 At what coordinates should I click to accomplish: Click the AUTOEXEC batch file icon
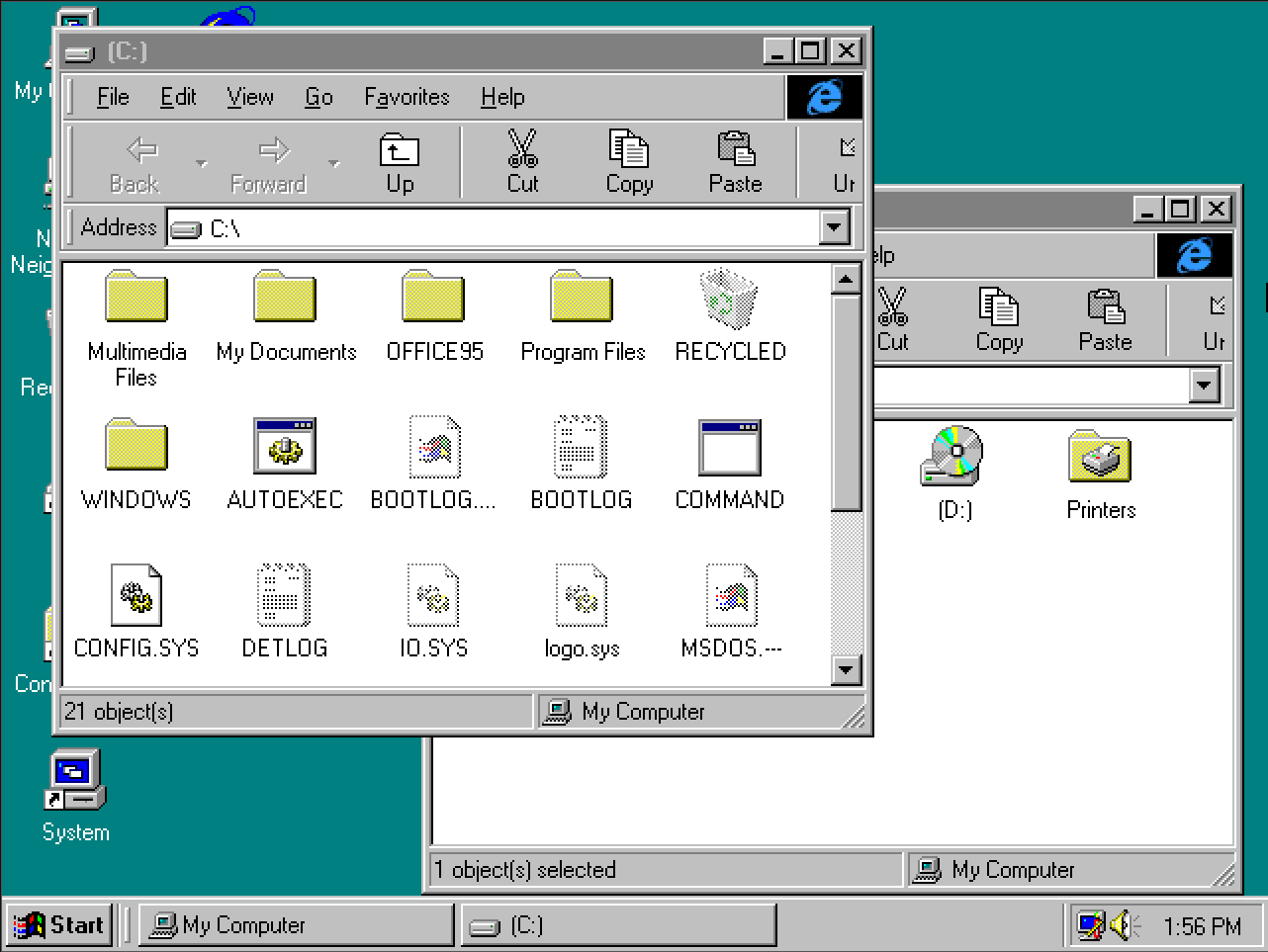[x=285, y=447]
